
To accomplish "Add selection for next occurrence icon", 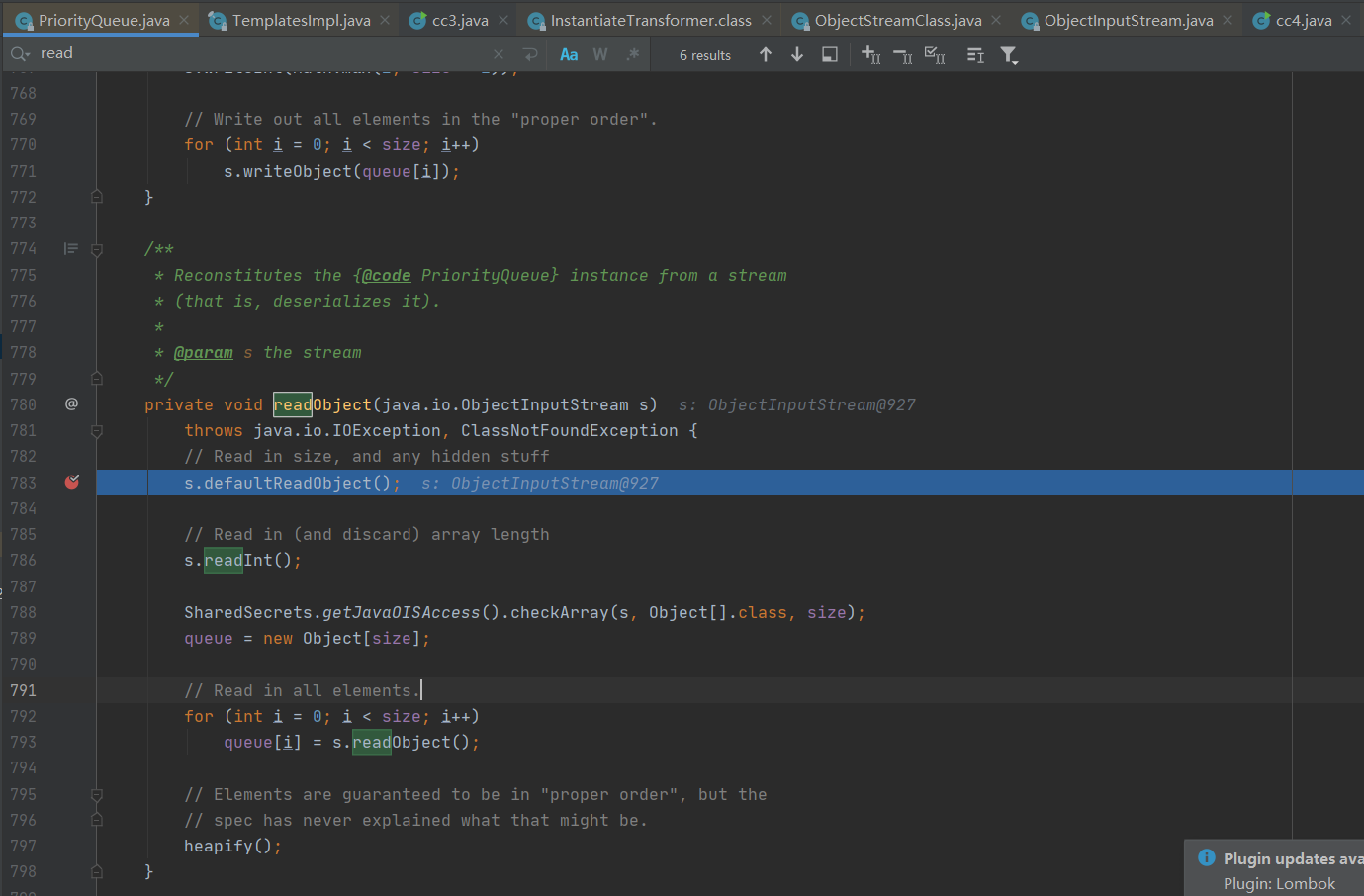I will coord(870,55).
